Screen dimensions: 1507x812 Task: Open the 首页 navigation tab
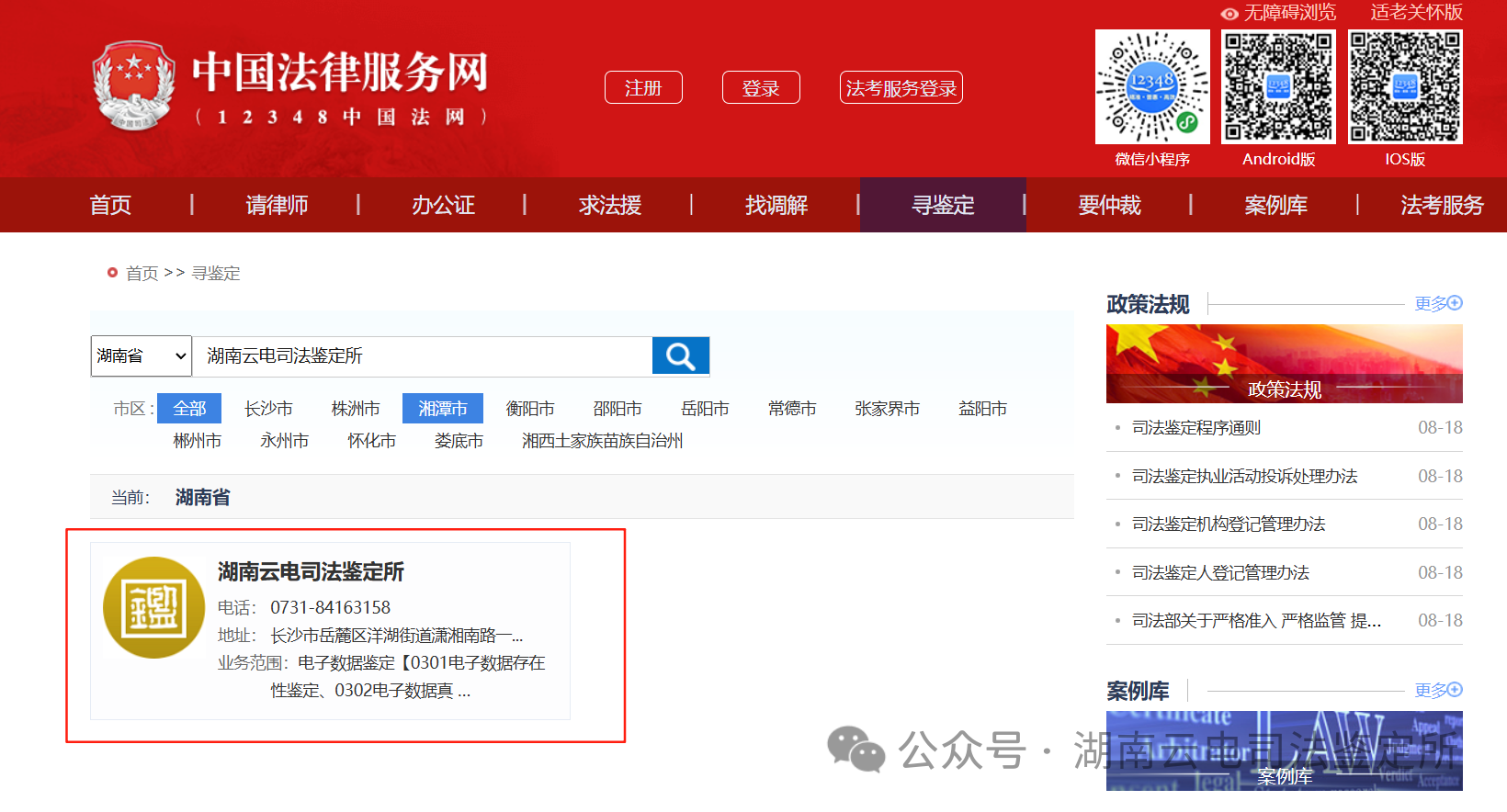point(110,205)
